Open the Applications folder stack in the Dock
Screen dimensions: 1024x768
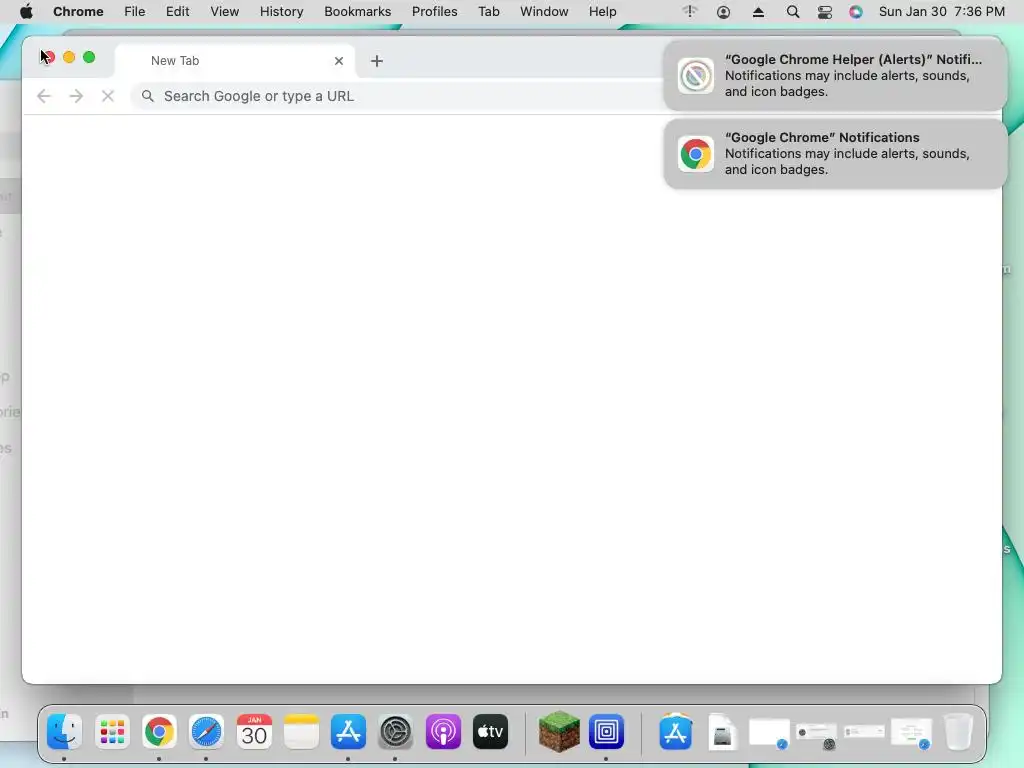675,731
